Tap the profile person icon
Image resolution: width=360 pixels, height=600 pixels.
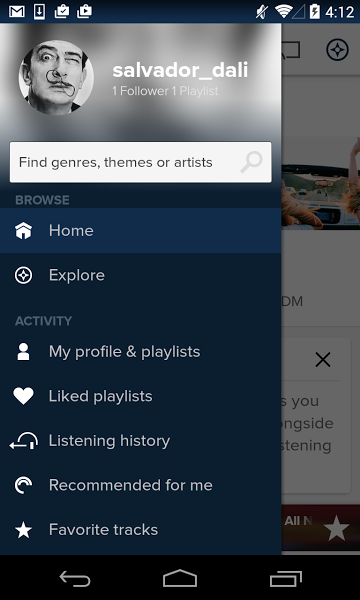(23, 352)
